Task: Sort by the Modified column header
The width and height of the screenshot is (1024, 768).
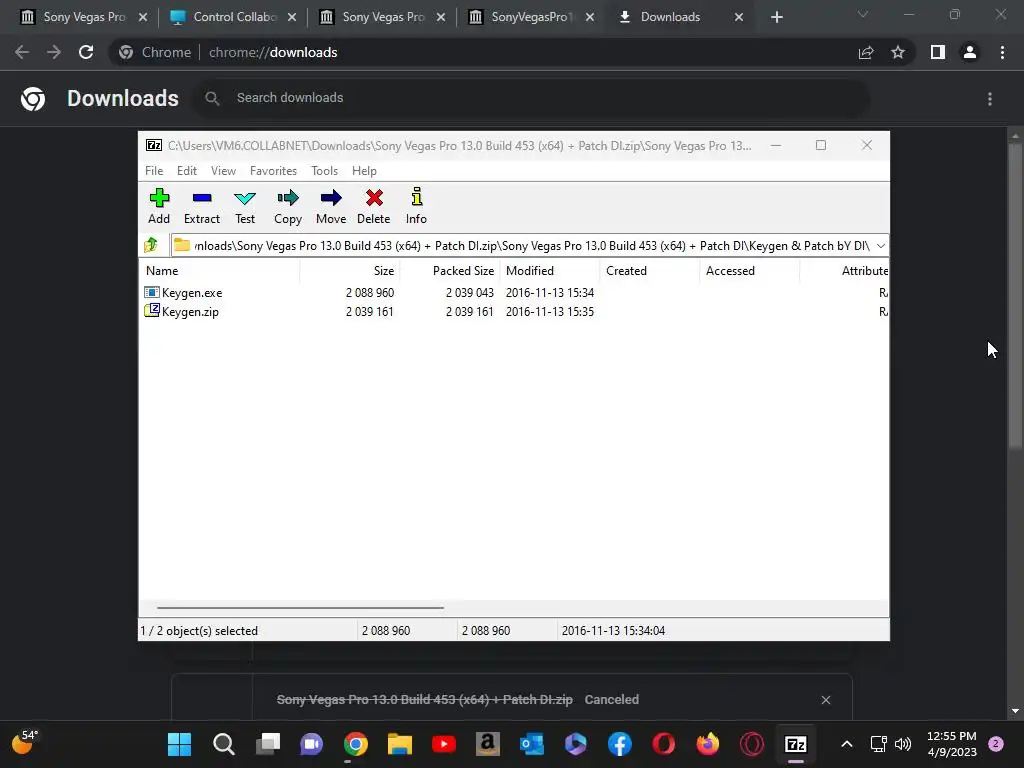Action: point(550,270)
